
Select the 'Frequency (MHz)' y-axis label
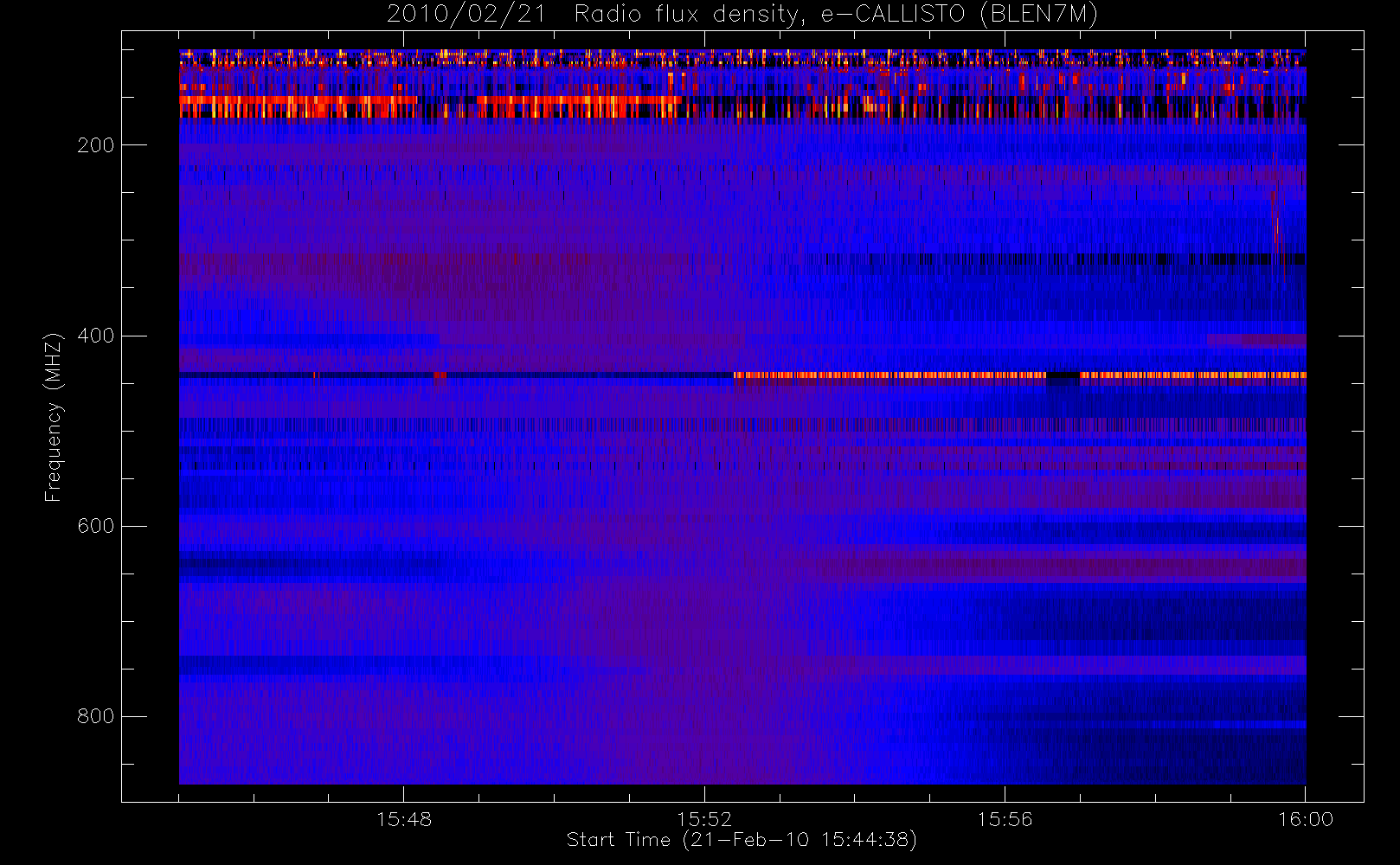[x=54, y=416]
